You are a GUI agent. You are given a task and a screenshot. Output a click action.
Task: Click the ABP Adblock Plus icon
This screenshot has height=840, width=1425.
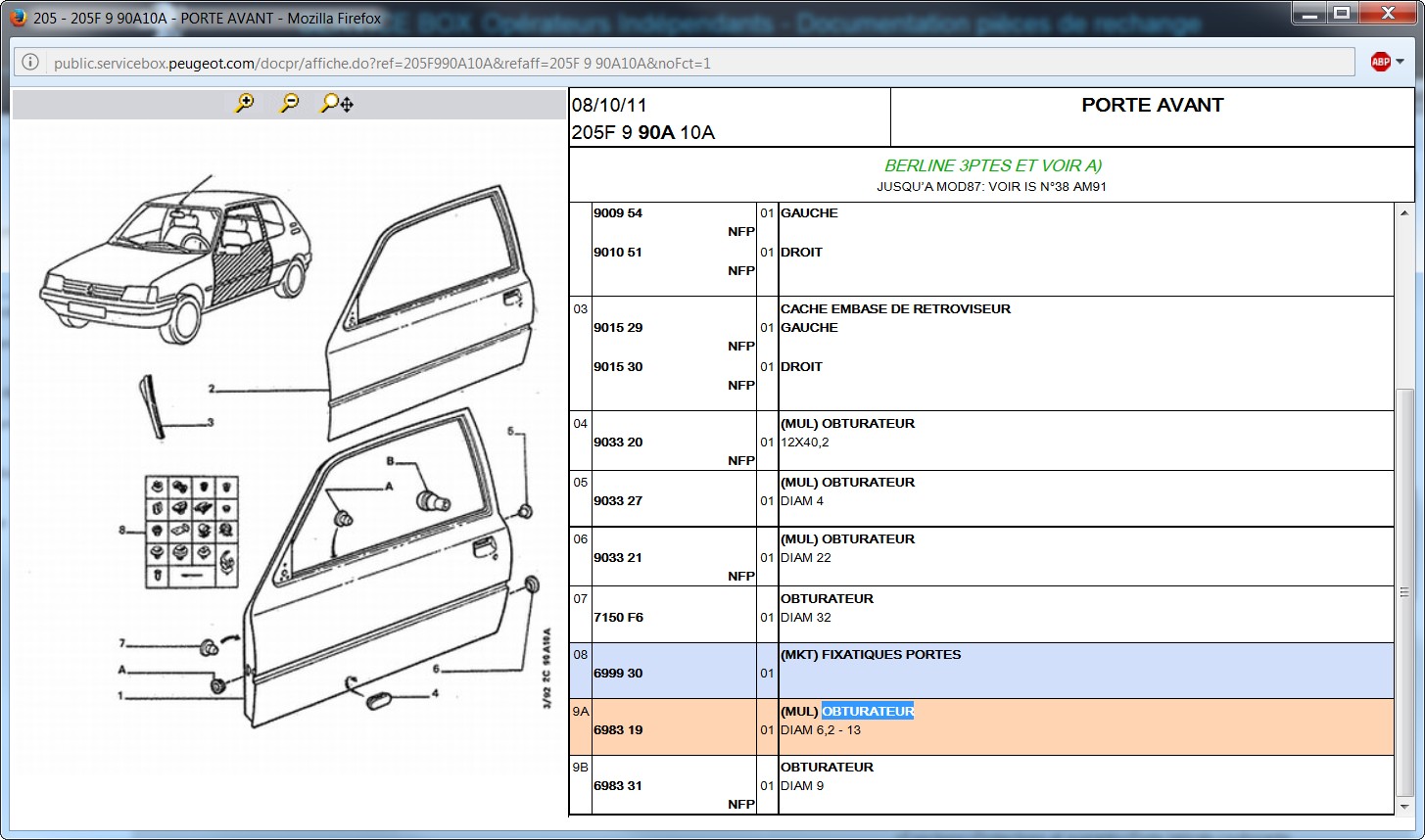pos(1380,63)
